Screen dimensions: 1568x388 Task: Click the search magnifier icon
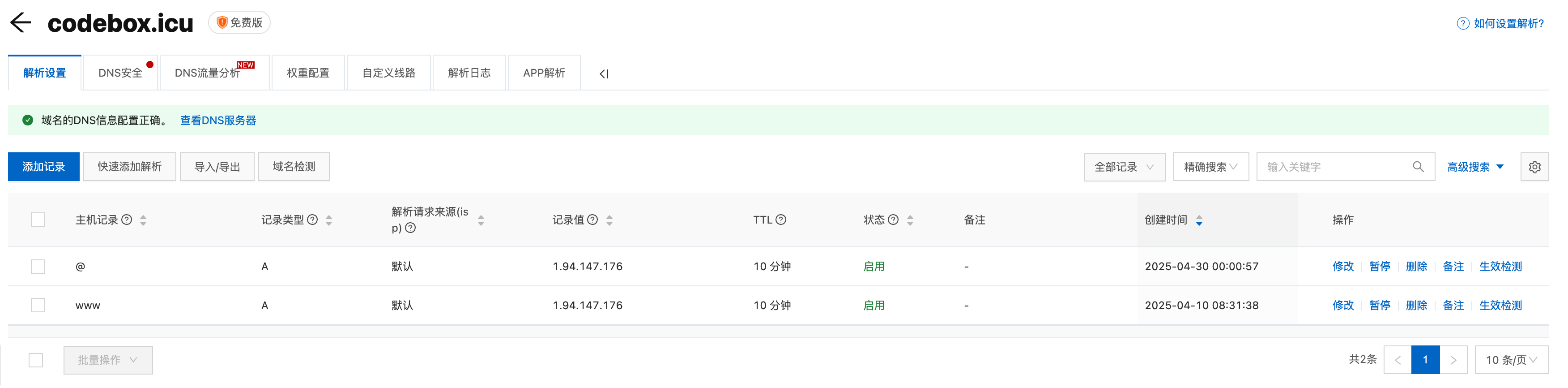(1418, 167)
